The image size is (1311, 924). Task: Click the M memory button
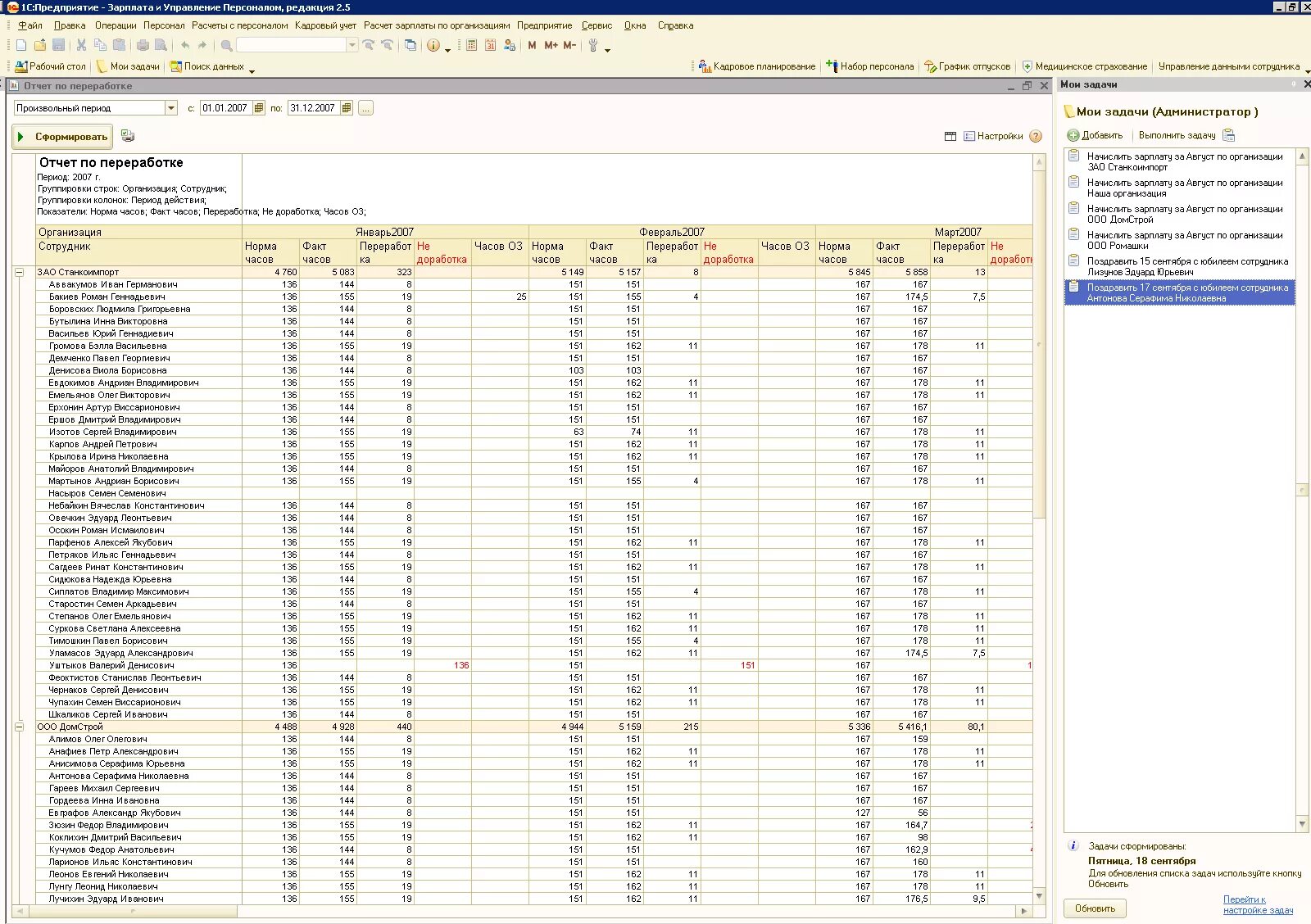click(x=533, y=46)
